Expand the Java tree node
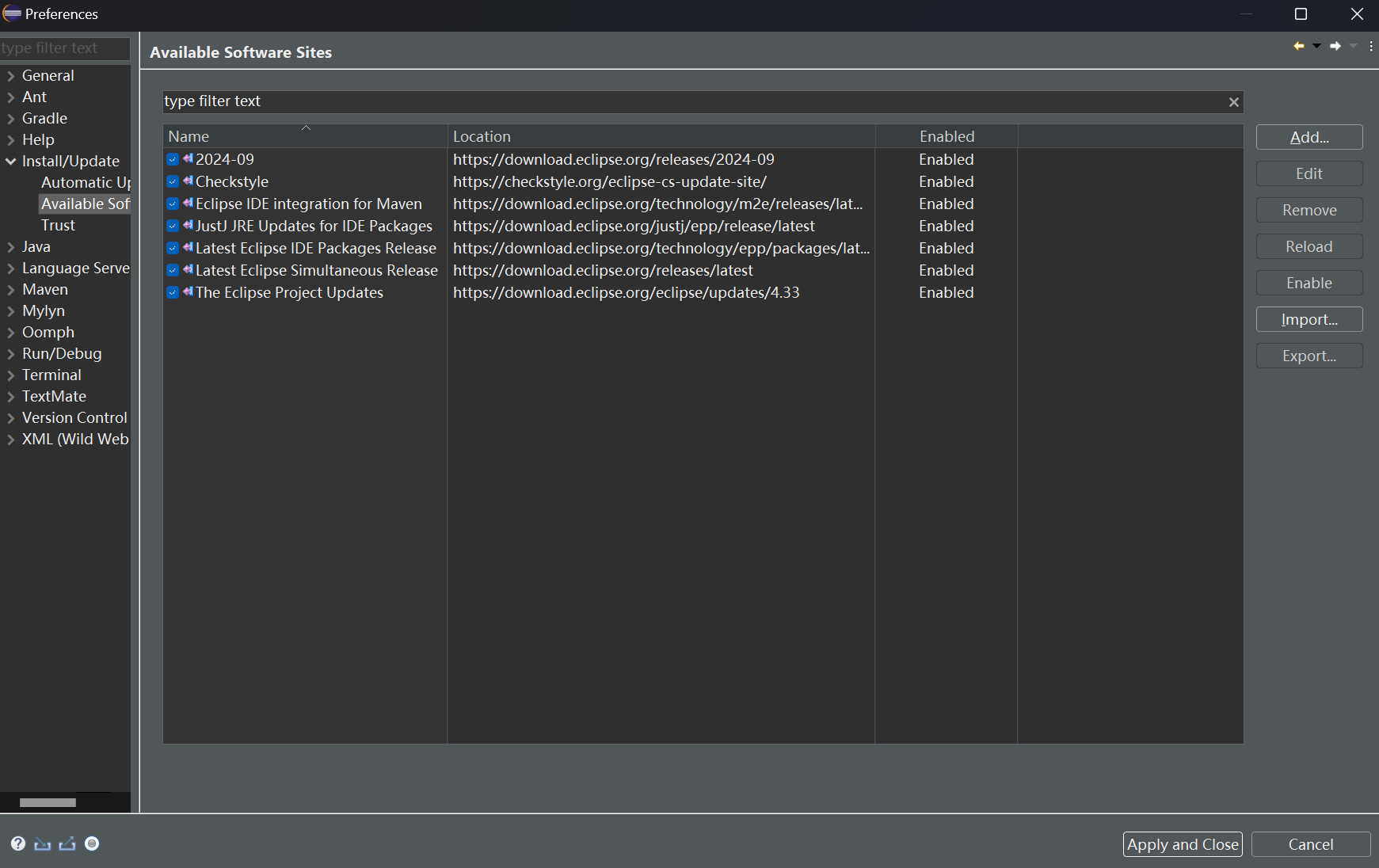The image size is (1379, 868). point(11,247)
